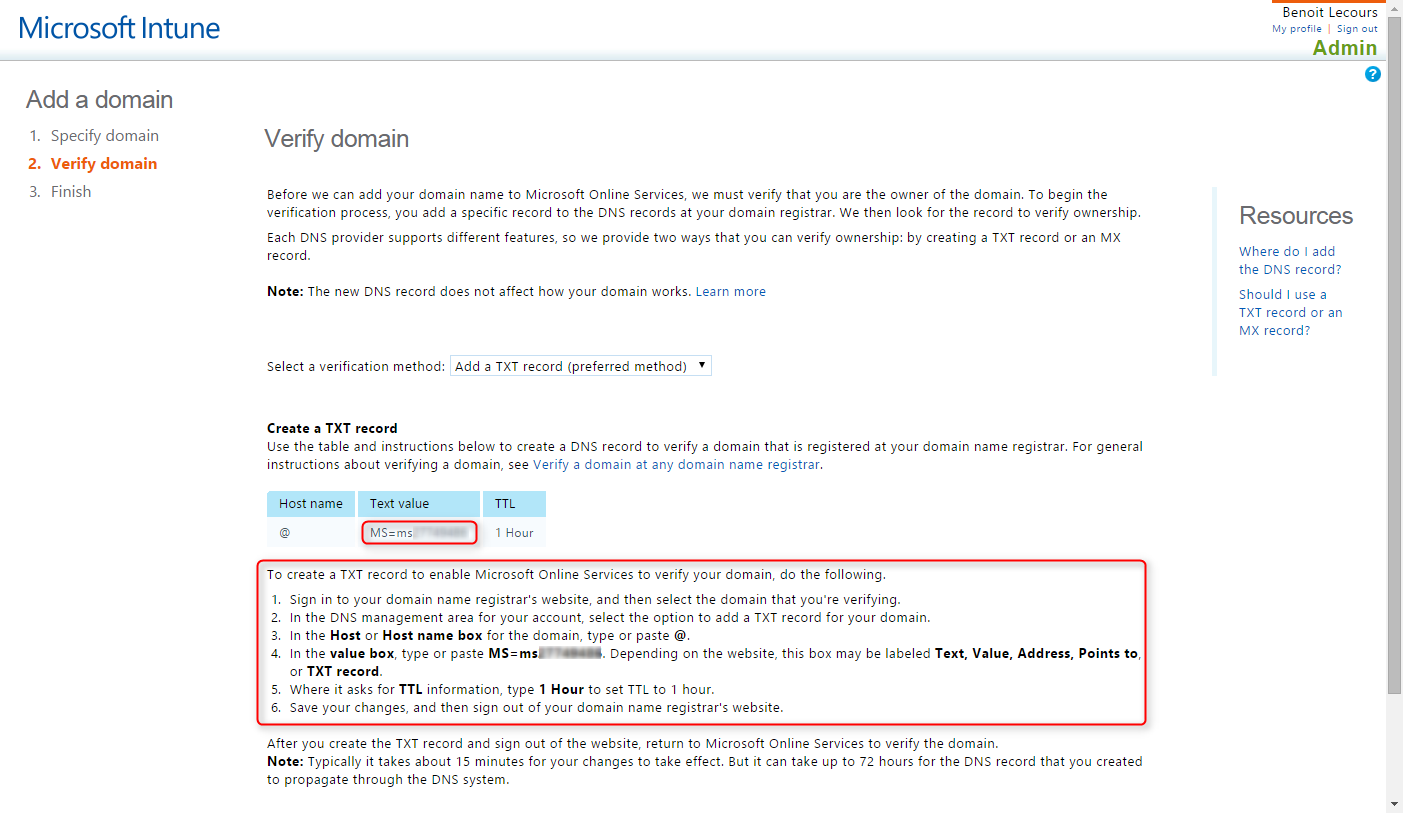The height and width of the screenshot is (813, 1403).
Task: Open 'Verify a domain at any domain name registrar' link
Action: (x=677, y=465)
